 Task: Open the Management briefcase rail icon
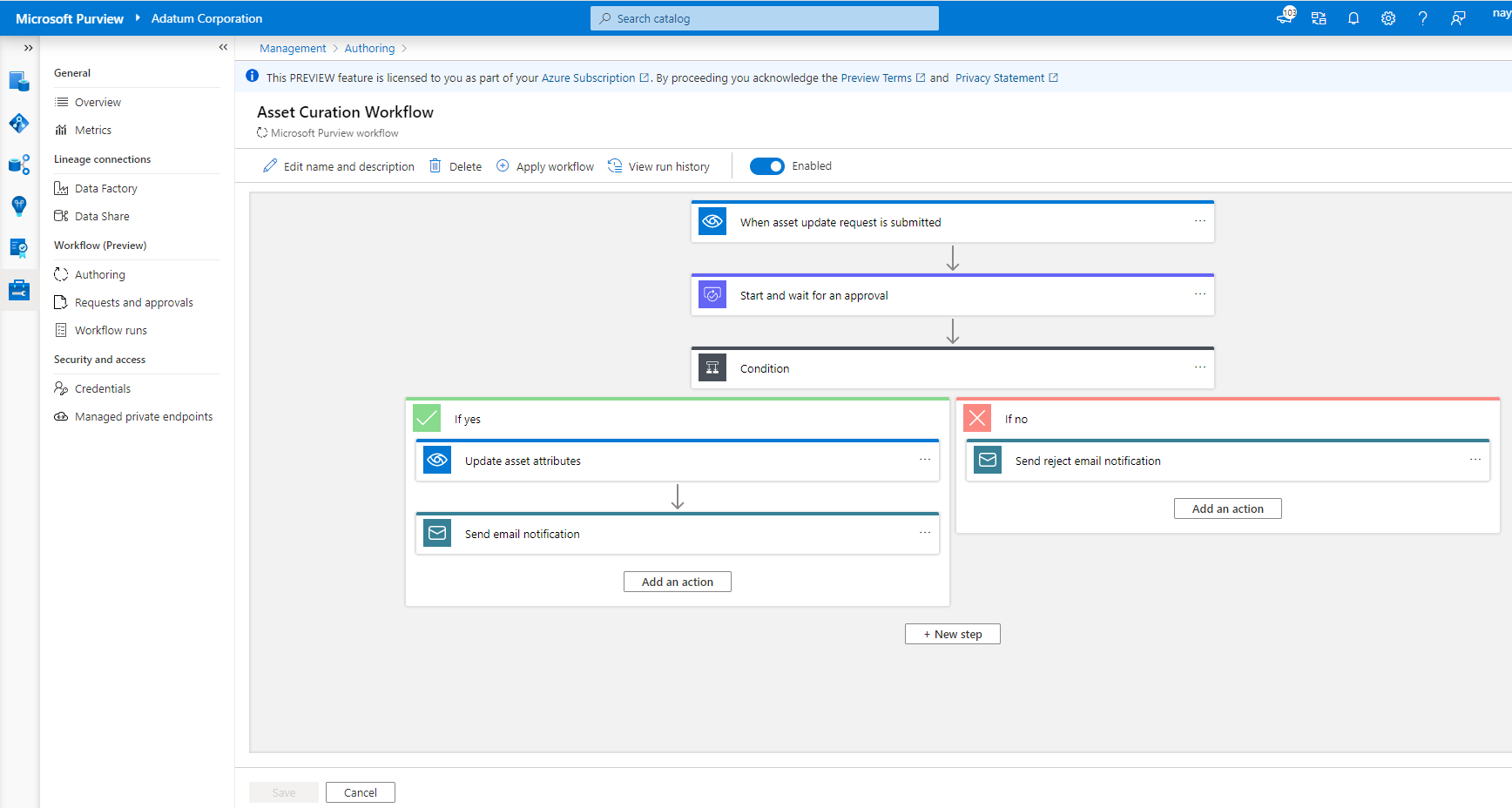[x=19, y=290]
